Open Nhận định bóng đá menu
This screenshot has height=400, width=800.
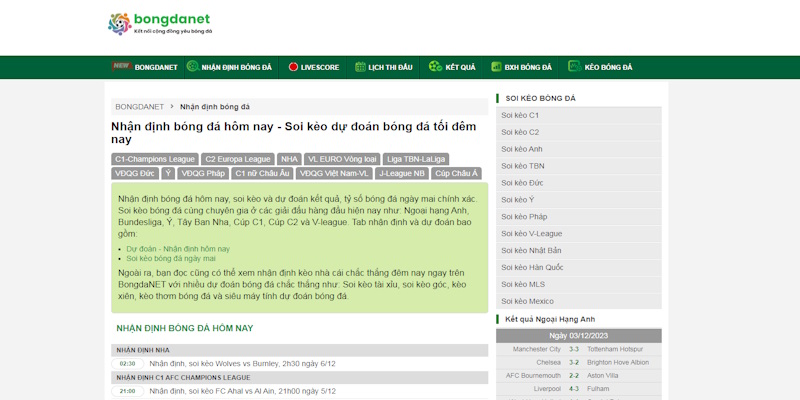(x=236, y=67)
